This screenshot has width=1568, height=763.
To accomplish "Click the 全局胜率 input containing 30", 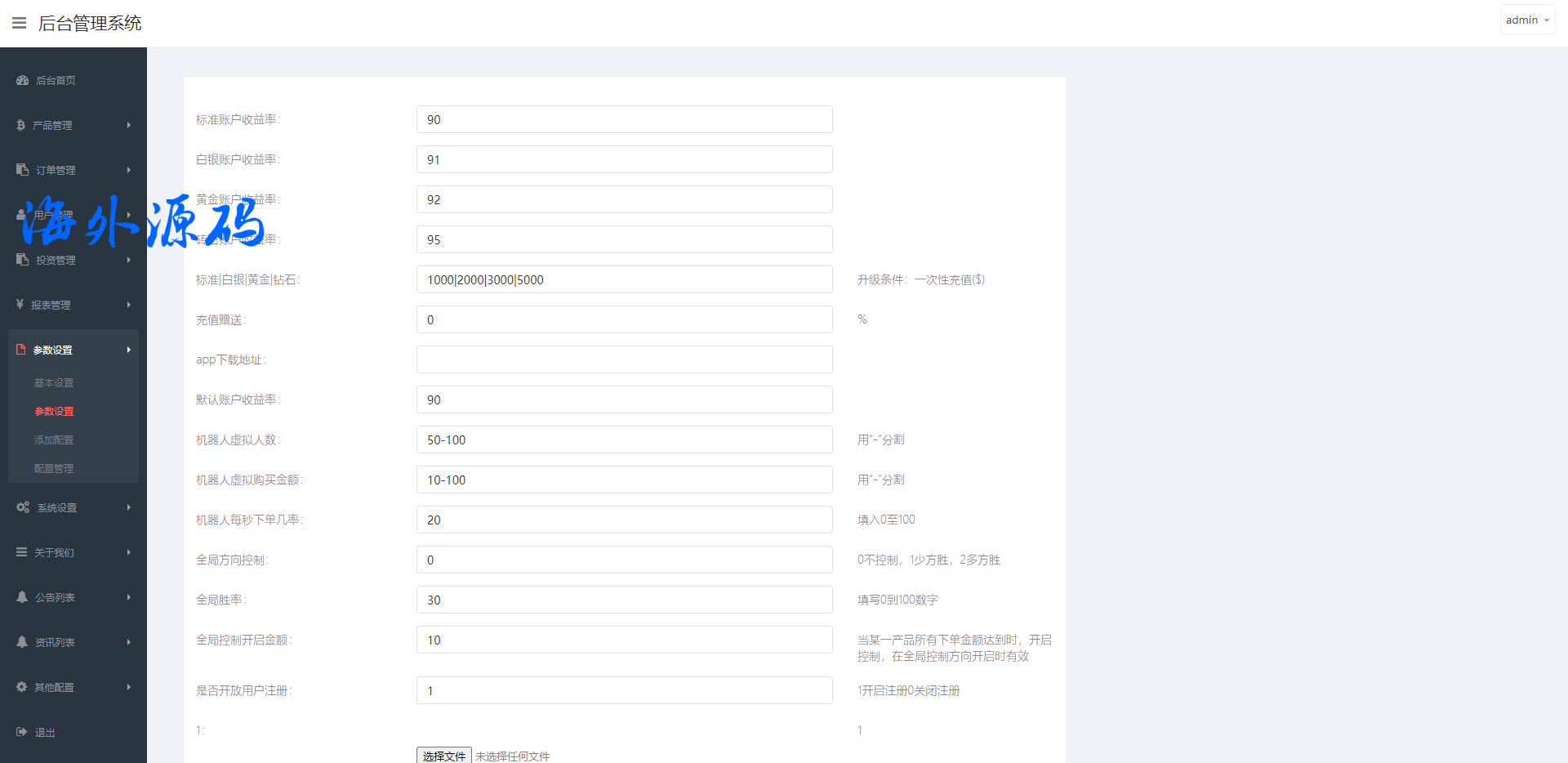I will tap(624, 600).
